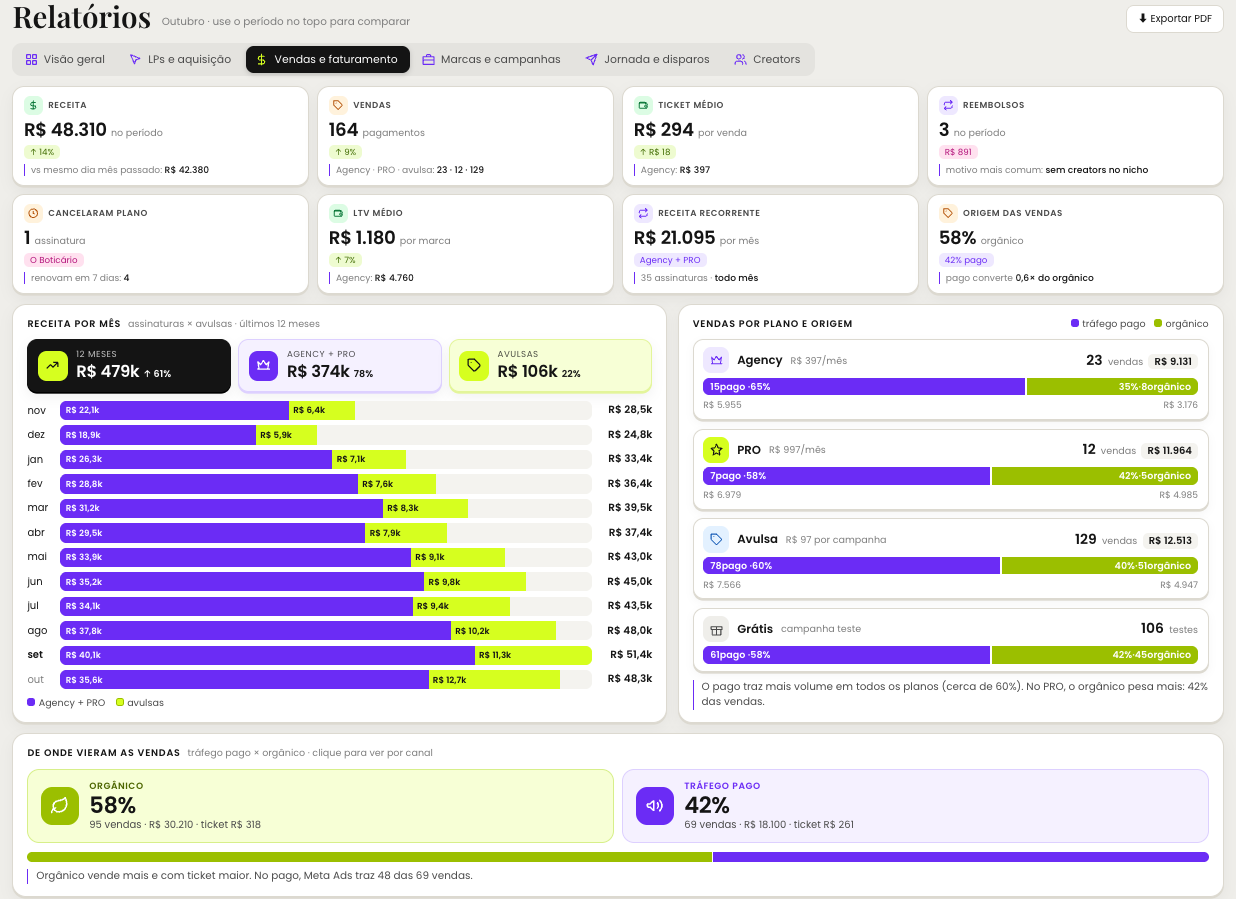Click the O Boticário badge
The image size is (1236, 899).
tap(54, 260)
